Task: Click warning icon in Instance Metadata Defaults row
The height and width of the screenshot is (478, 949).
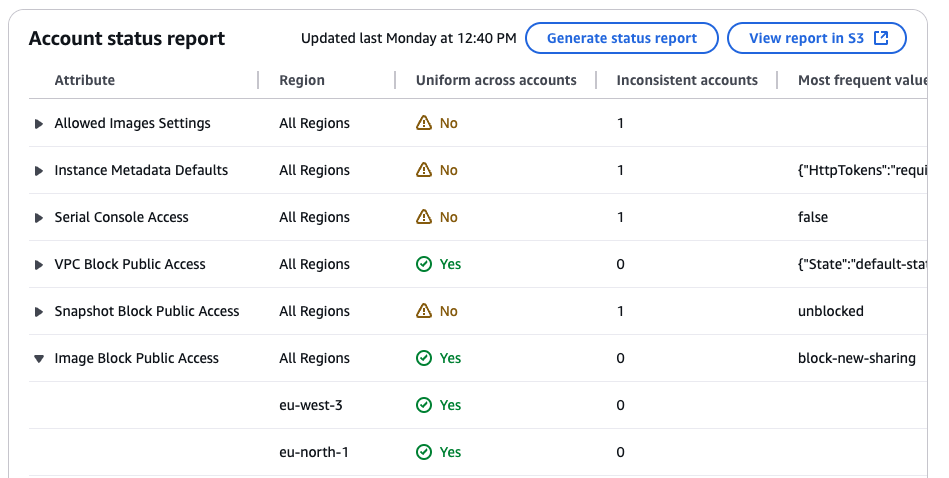Action: pos(424,170)
